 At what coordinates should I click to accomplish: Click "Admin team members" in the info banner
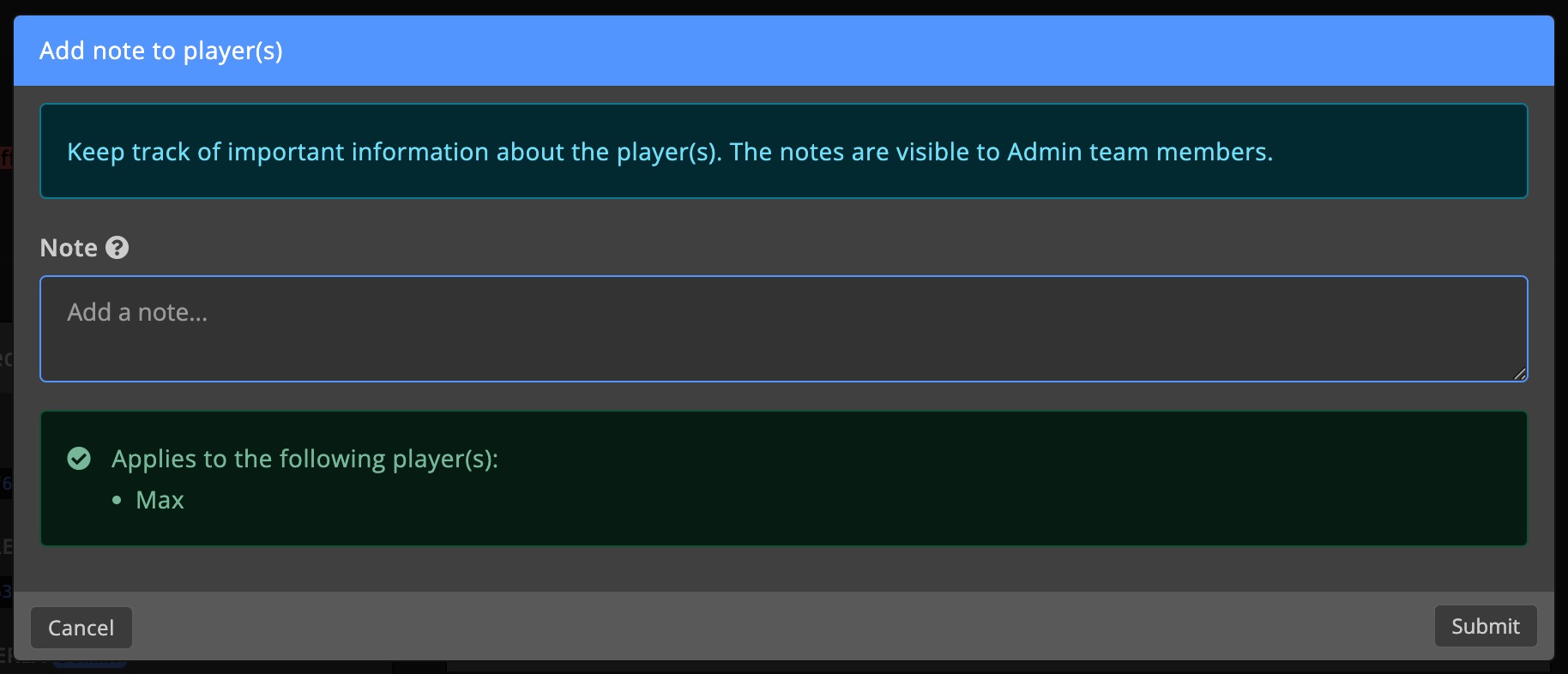coord(1137,152)
